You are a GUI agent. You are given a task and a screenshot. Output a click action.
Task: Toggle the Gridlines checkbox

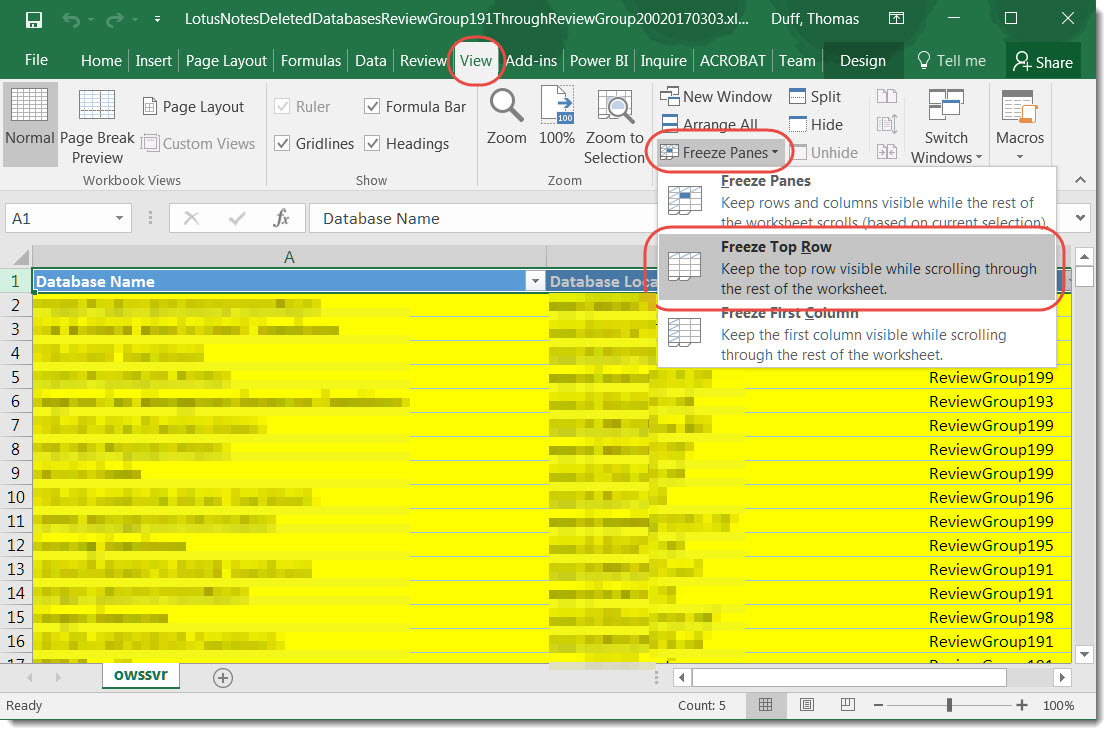pos(282,144)
